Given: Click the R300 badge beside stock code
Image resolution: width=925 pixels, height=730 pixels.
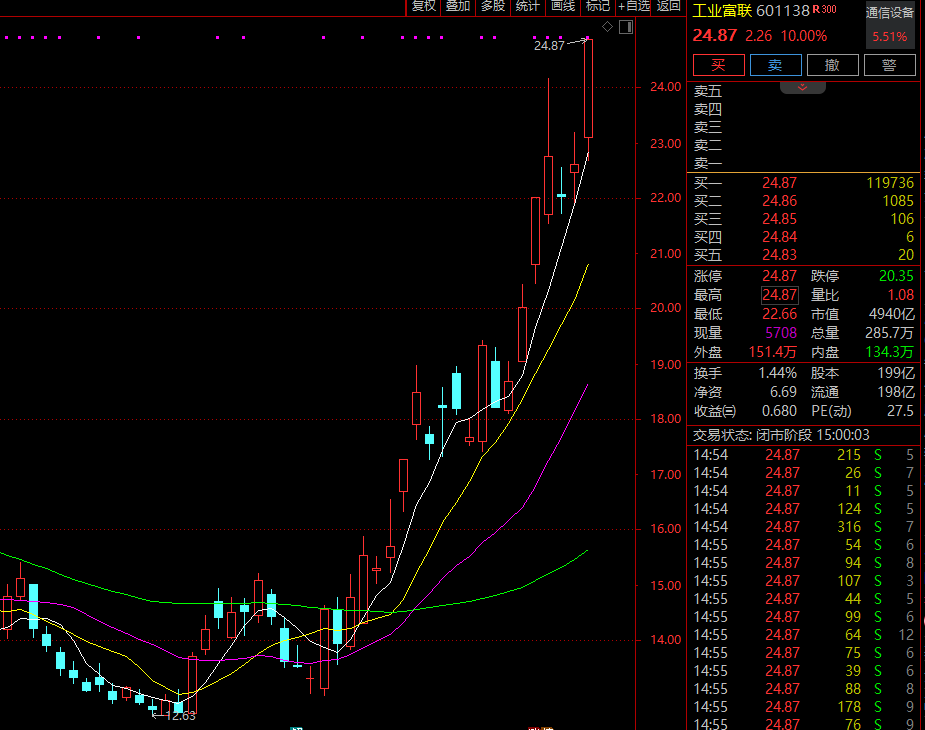Looking at the screenshot, I should tap(825, 10).
